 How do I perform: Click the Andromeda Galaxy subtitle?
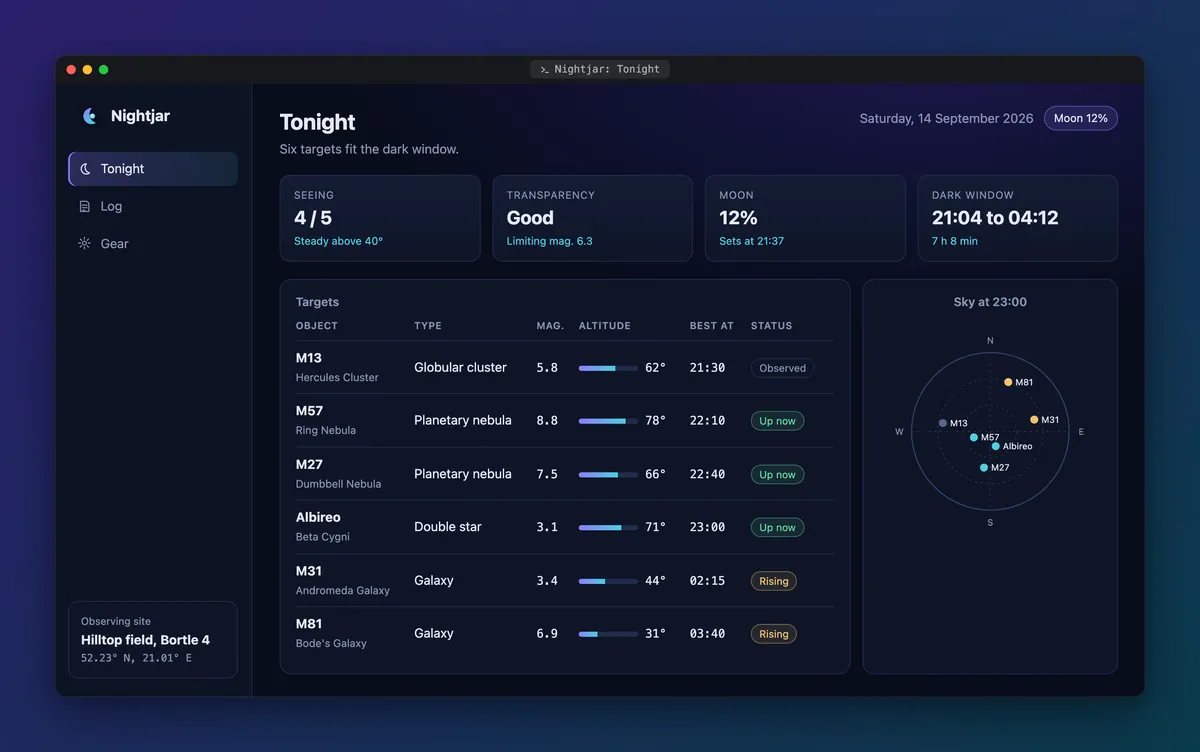coord(343,590)
